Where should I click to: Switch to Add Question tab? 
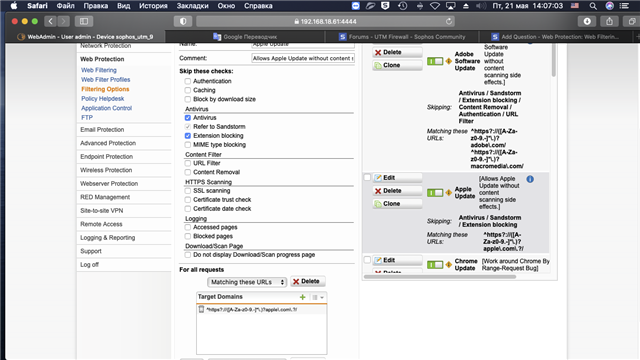click(x=555, y=37)
